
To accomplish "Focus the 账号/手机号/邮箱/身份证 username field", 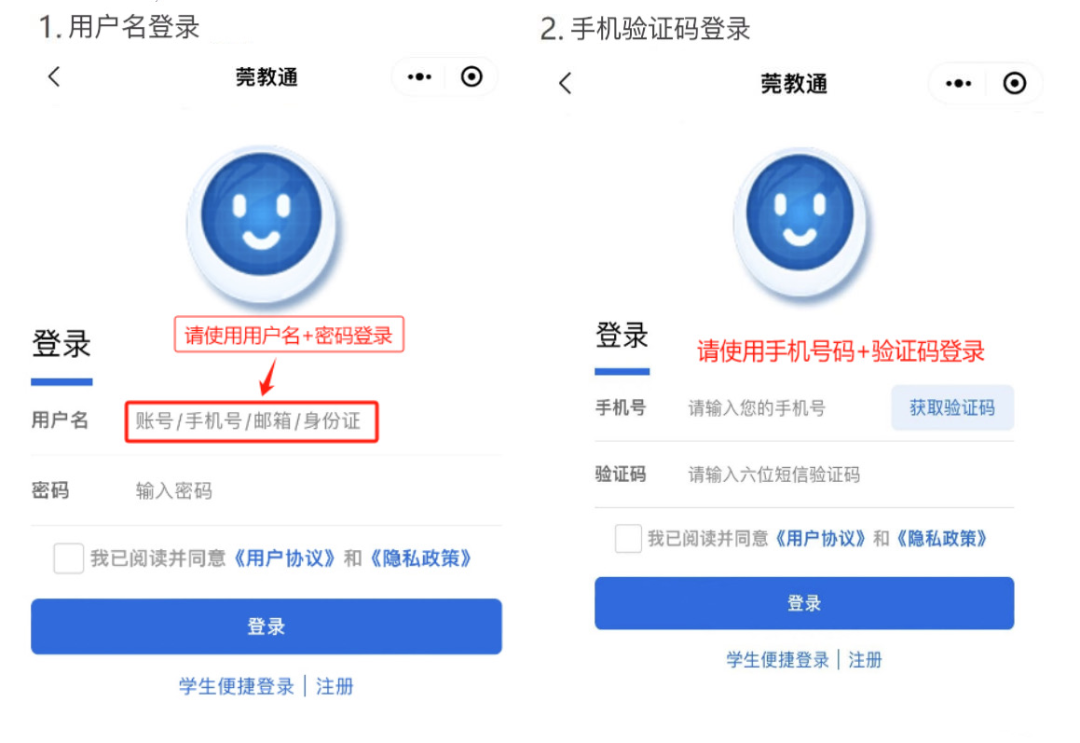I will 251,421.
